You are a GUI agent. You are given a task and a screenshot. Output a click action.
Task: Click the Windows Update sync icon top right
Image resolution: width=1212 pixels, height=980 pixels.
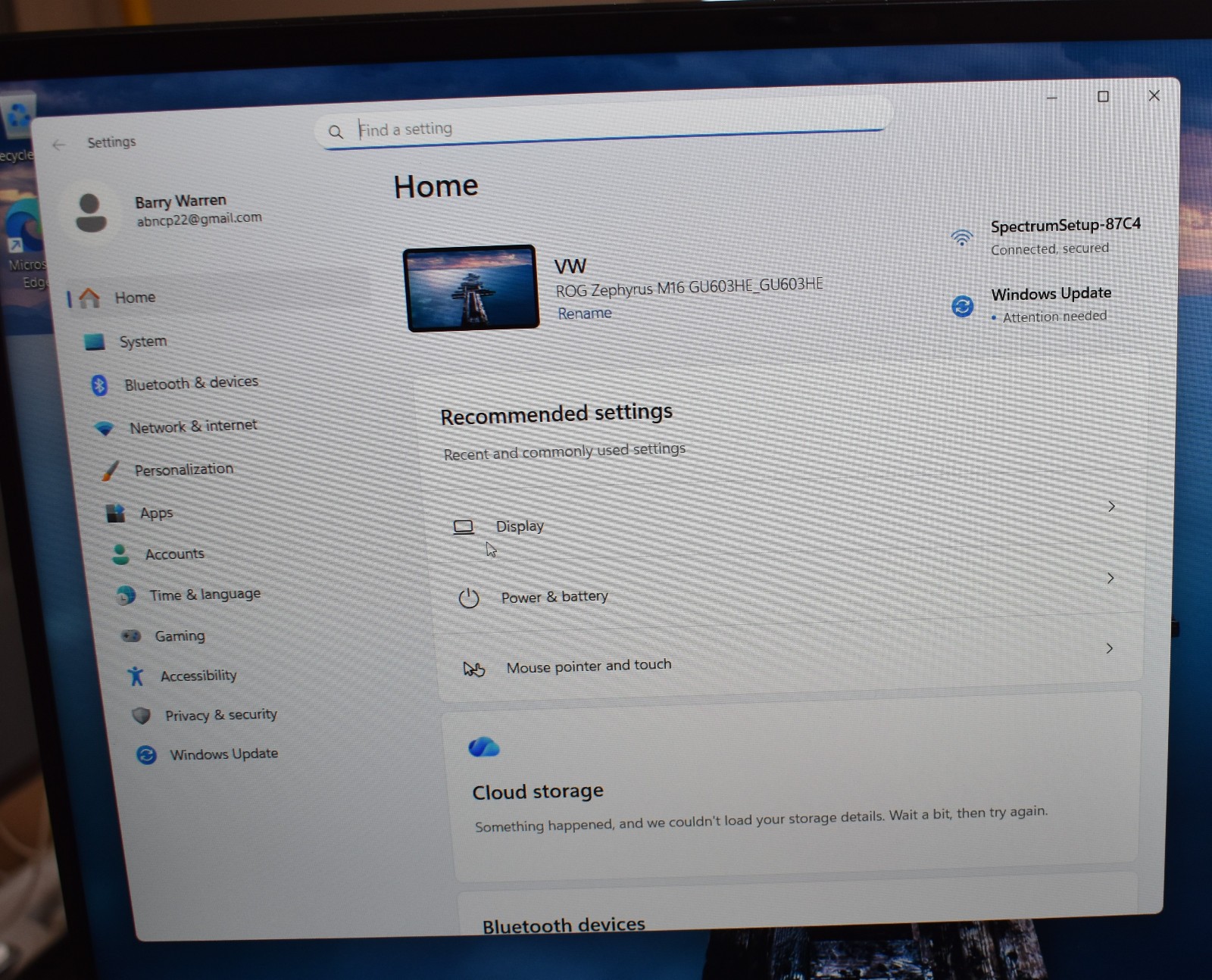tap(962, 306)
